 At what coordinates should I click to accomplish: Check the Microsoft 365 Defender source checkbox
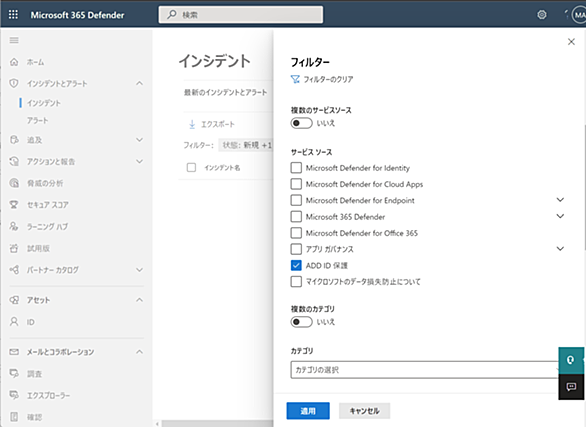296,217
